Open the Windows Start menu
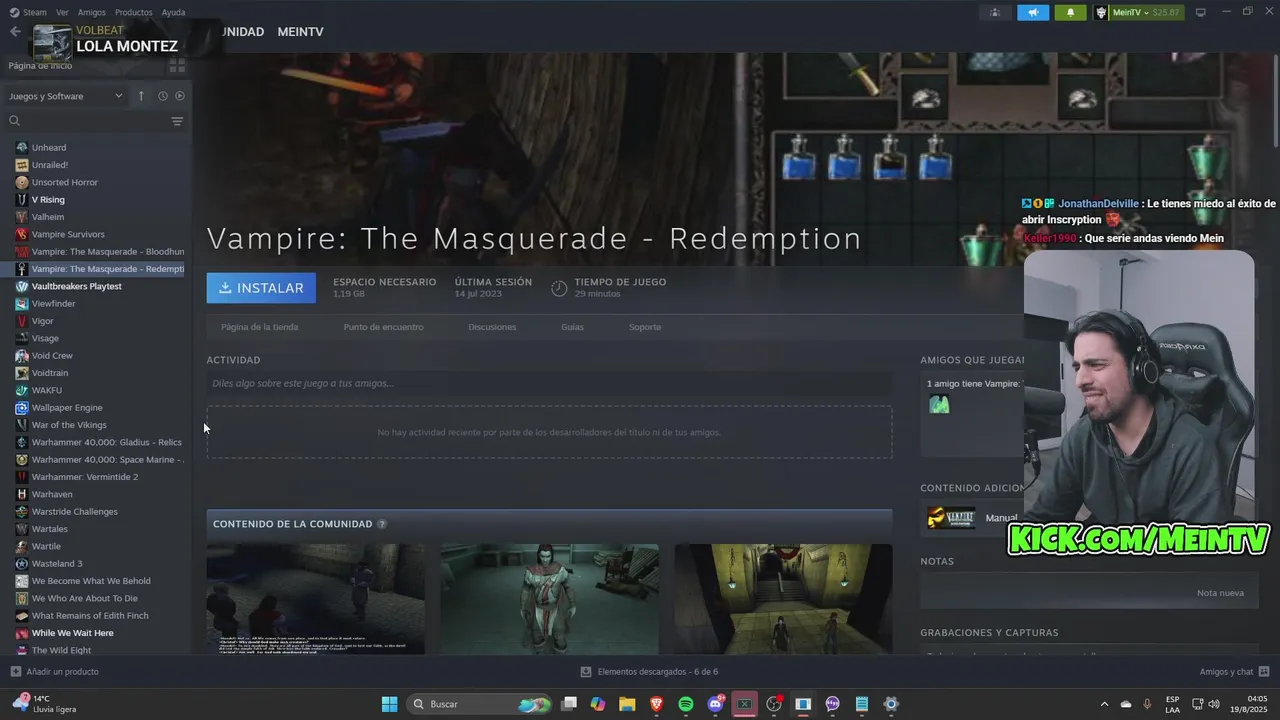Screen dimensions: 1280x720 (x=390, y=704)
